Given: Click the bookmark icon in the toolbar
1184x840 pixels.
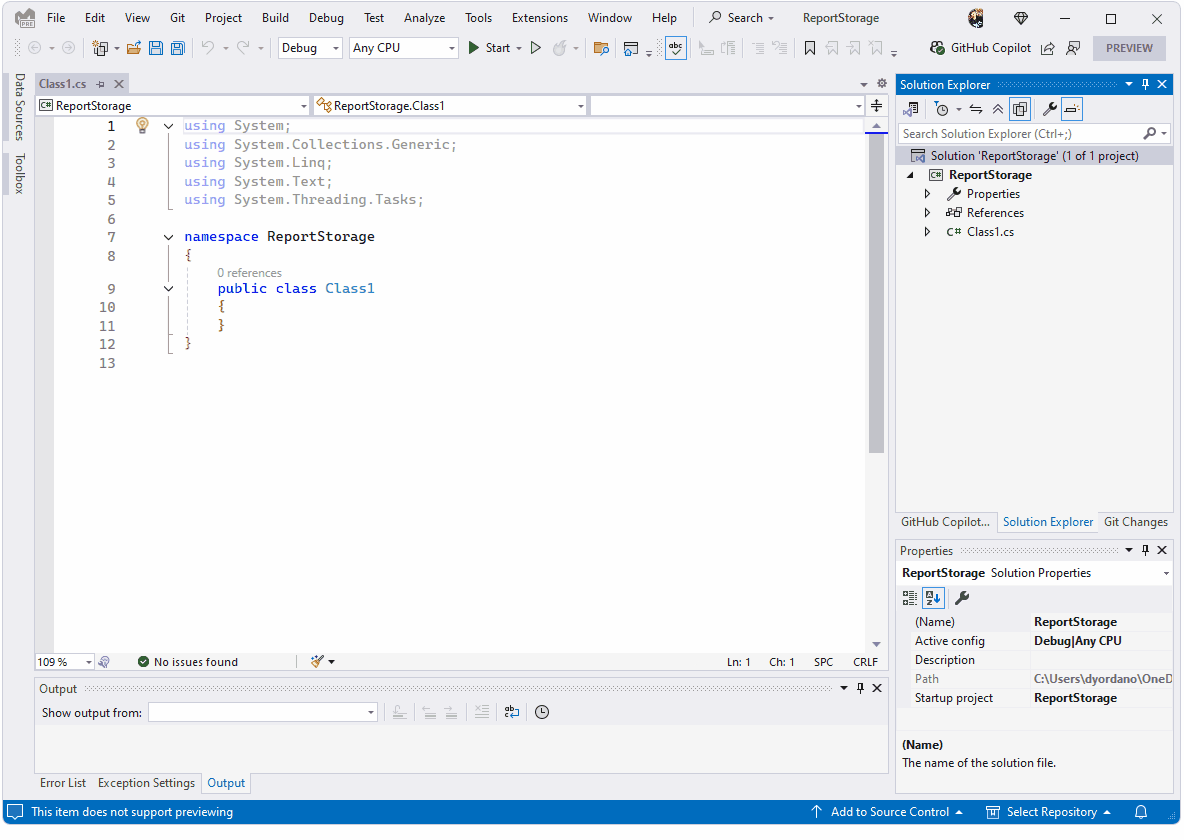Looking at the screenshot, I should pyautogui.click(x=810, y=48).
